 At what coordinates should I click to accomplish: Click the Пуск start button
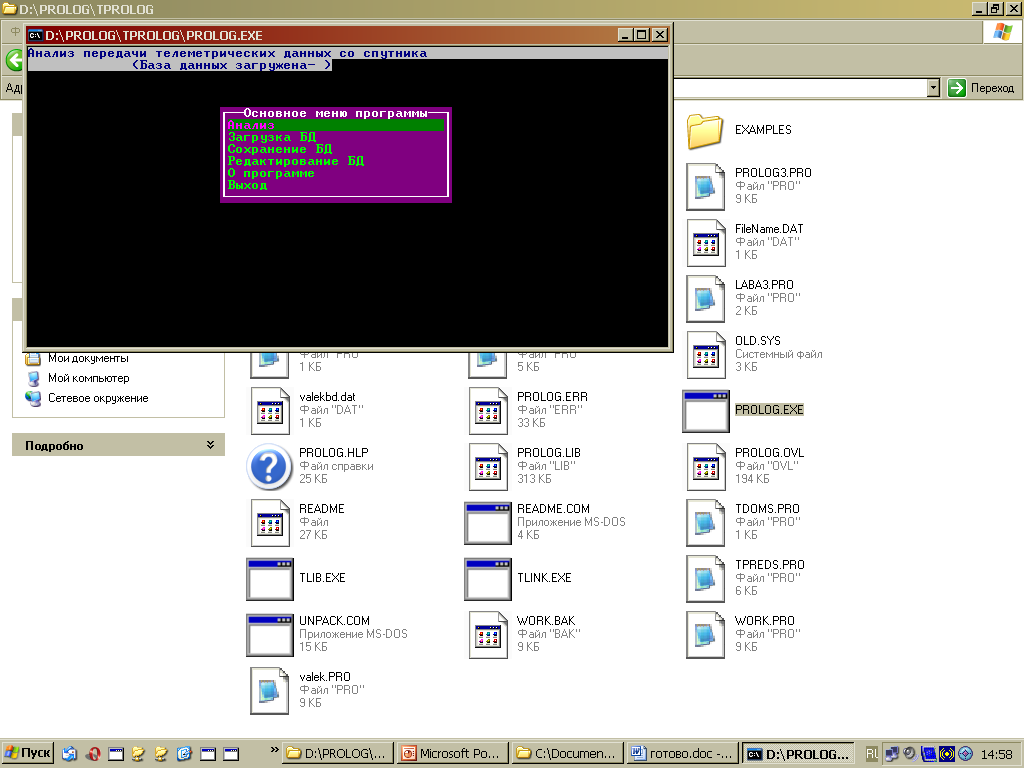[28, 753]
